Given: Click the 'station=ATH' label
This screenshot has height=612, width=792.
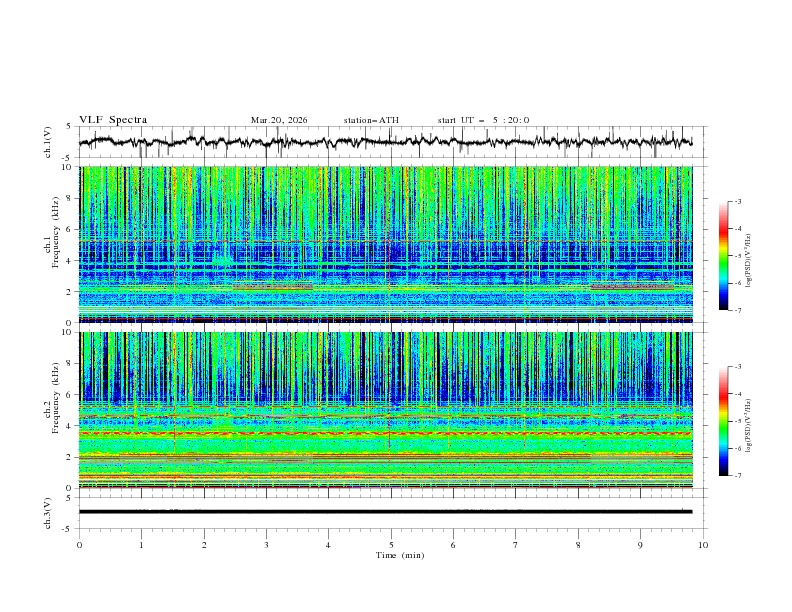Looking at the screenshot, I should tap(371, 120).
